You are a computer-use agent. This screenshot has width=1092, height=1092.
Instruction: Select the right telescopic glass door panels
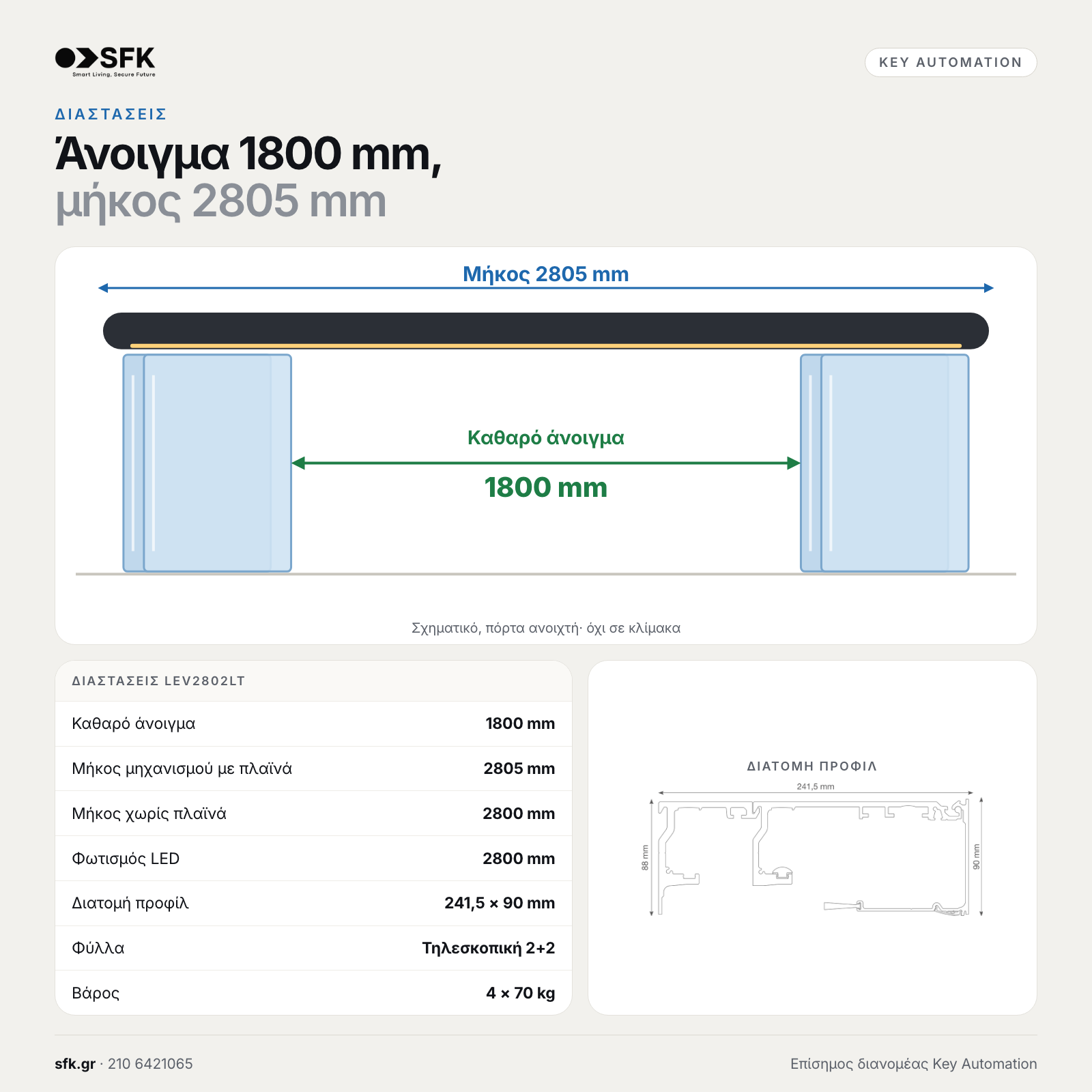(x=885, y=463)
